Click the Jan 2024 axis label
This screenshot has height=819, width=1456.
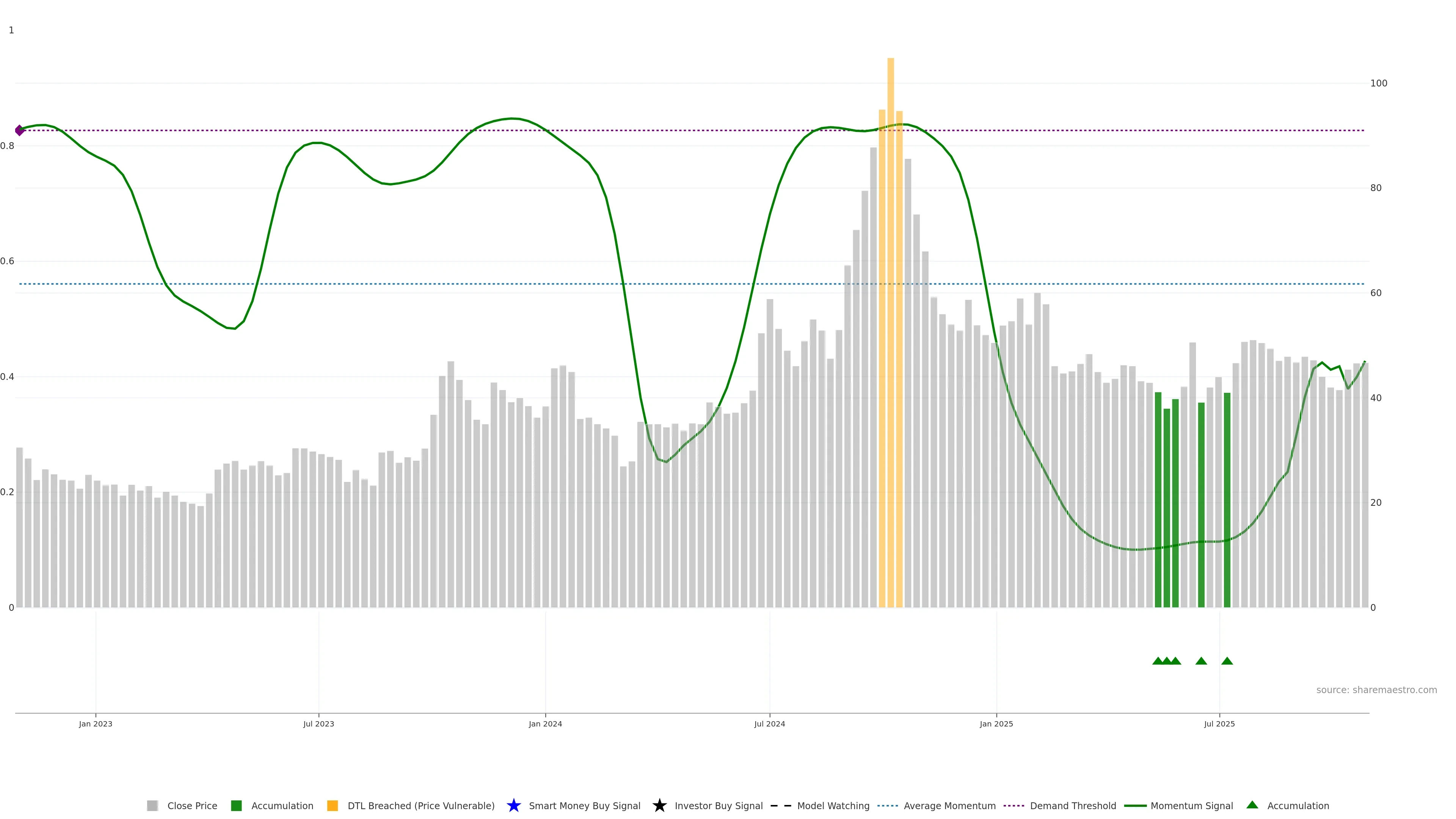tap(545, 723)
